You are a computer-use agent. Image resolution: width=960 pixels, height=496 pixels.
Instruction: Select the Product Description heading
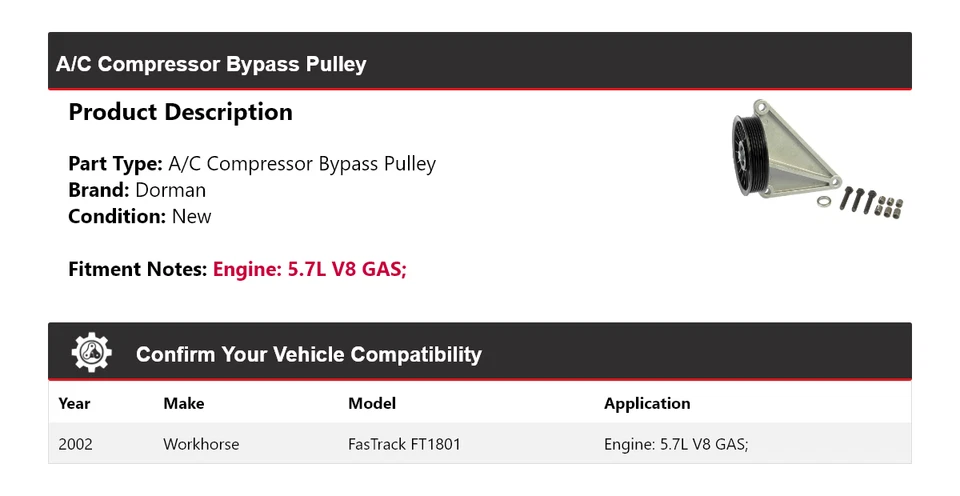(x=180, y=113)
